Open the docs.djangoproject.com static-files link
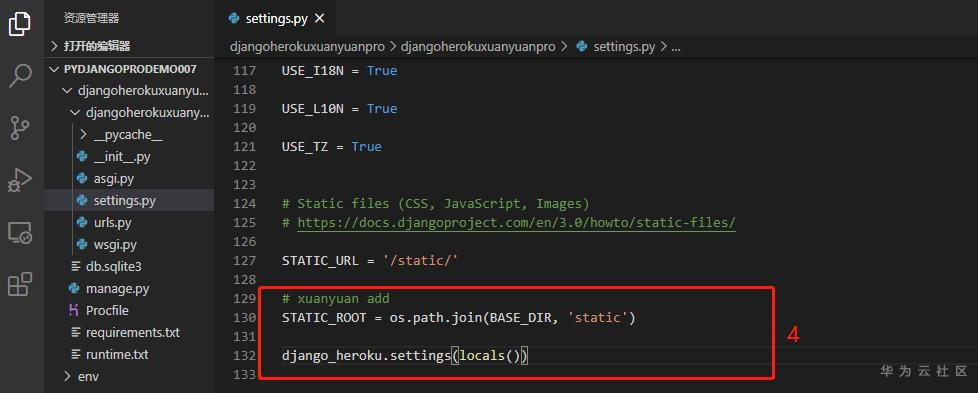Image resolution: width=978 pixels, height=393 pixels. click(516, 223)
